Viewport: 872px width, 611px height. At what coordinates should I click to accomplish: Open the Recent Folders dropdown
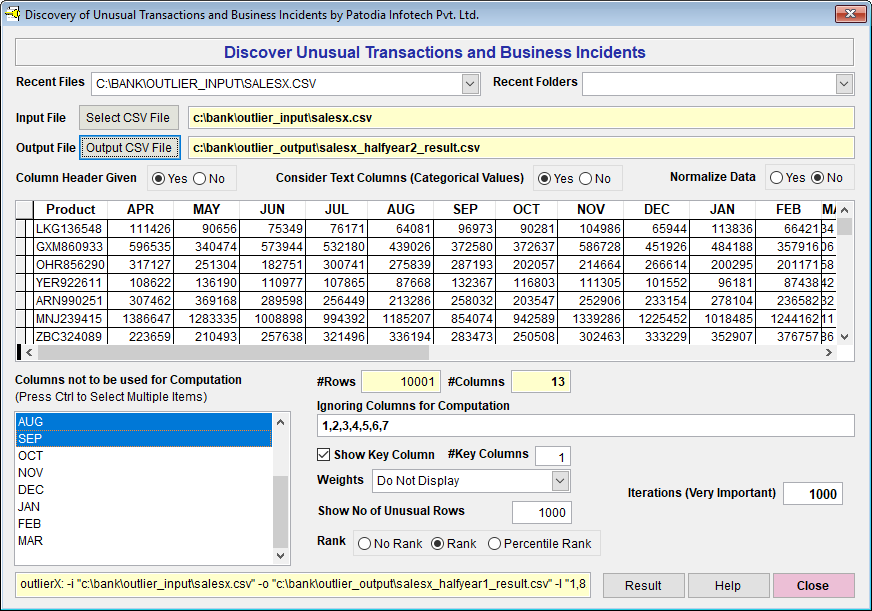click(x=844, y=84)
